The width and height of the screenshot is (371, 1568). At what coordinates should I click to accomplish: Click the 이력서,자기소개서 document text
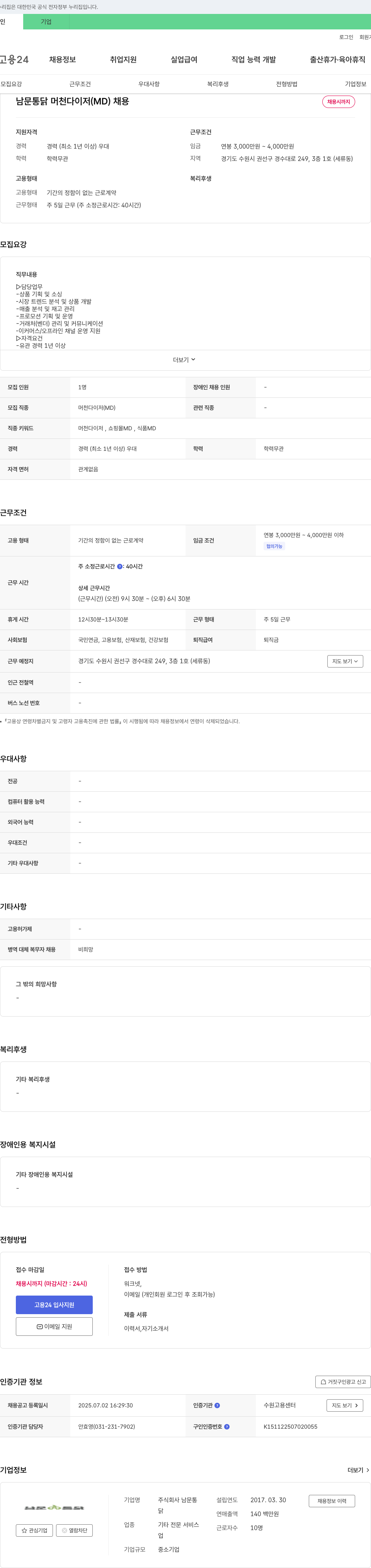(x=146, y=1329)
